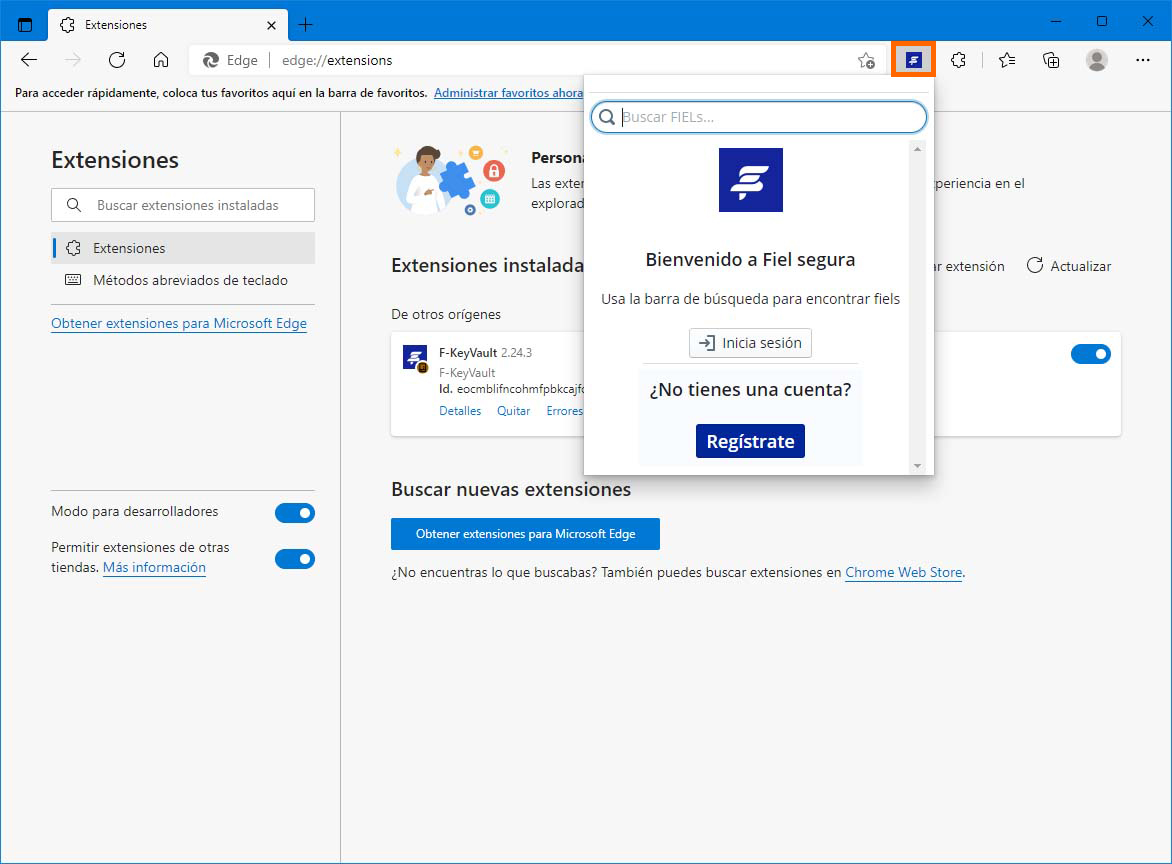Click the user profile avatar

(x=1097, y=60)
